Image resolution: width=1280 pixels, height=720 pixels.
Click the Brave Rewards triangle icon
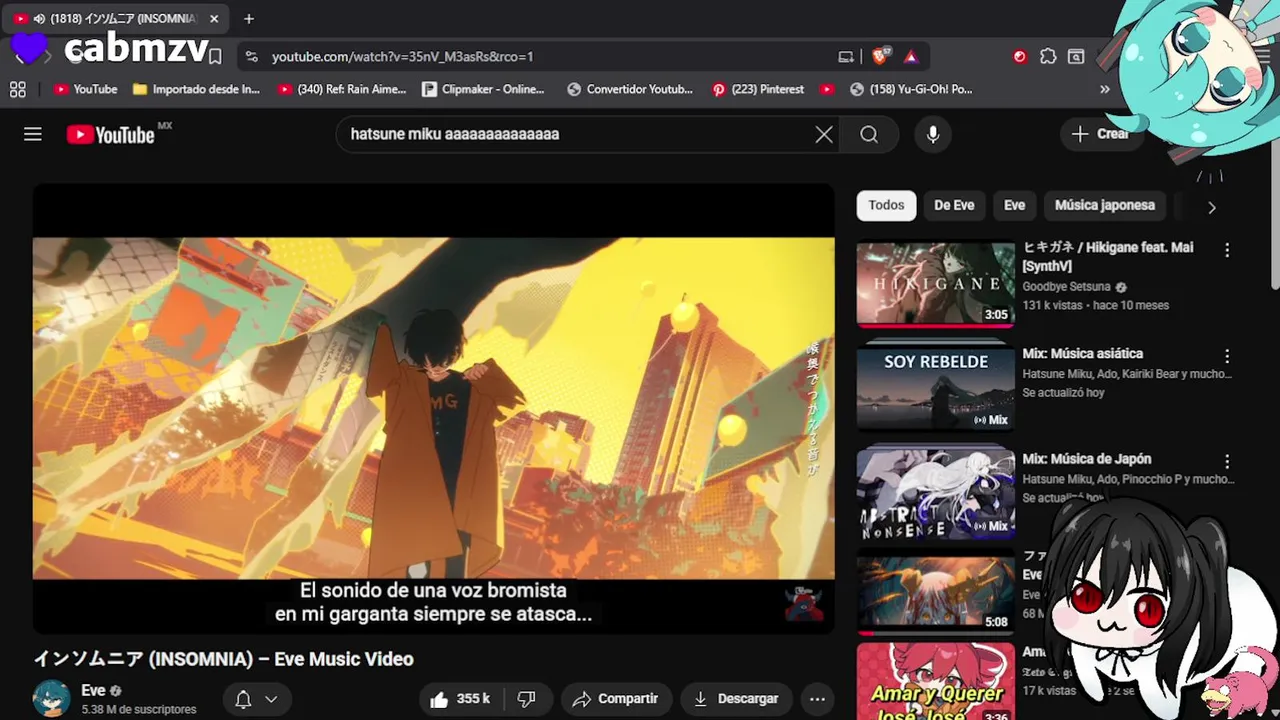pyautogui.click(x=911, y=57)
